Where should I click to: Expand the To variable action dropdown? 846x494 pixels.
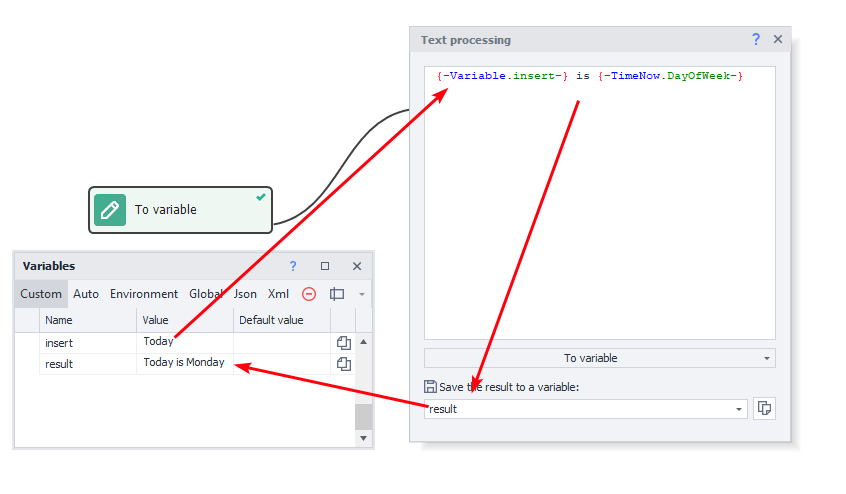tap(767, 358)
